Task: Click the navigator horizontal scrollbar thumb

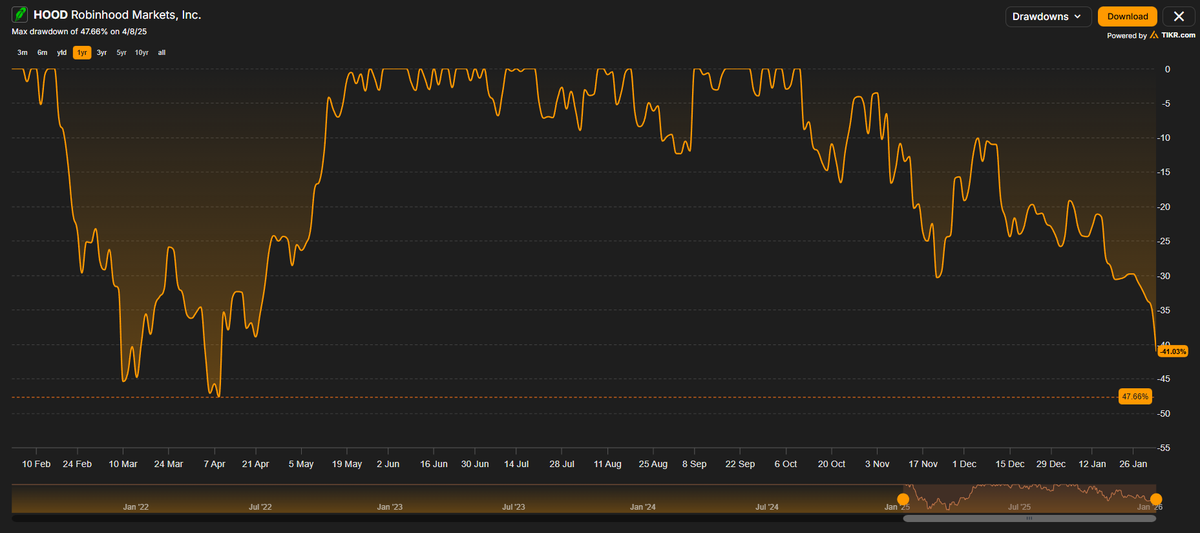Action: pos(1030,518)
